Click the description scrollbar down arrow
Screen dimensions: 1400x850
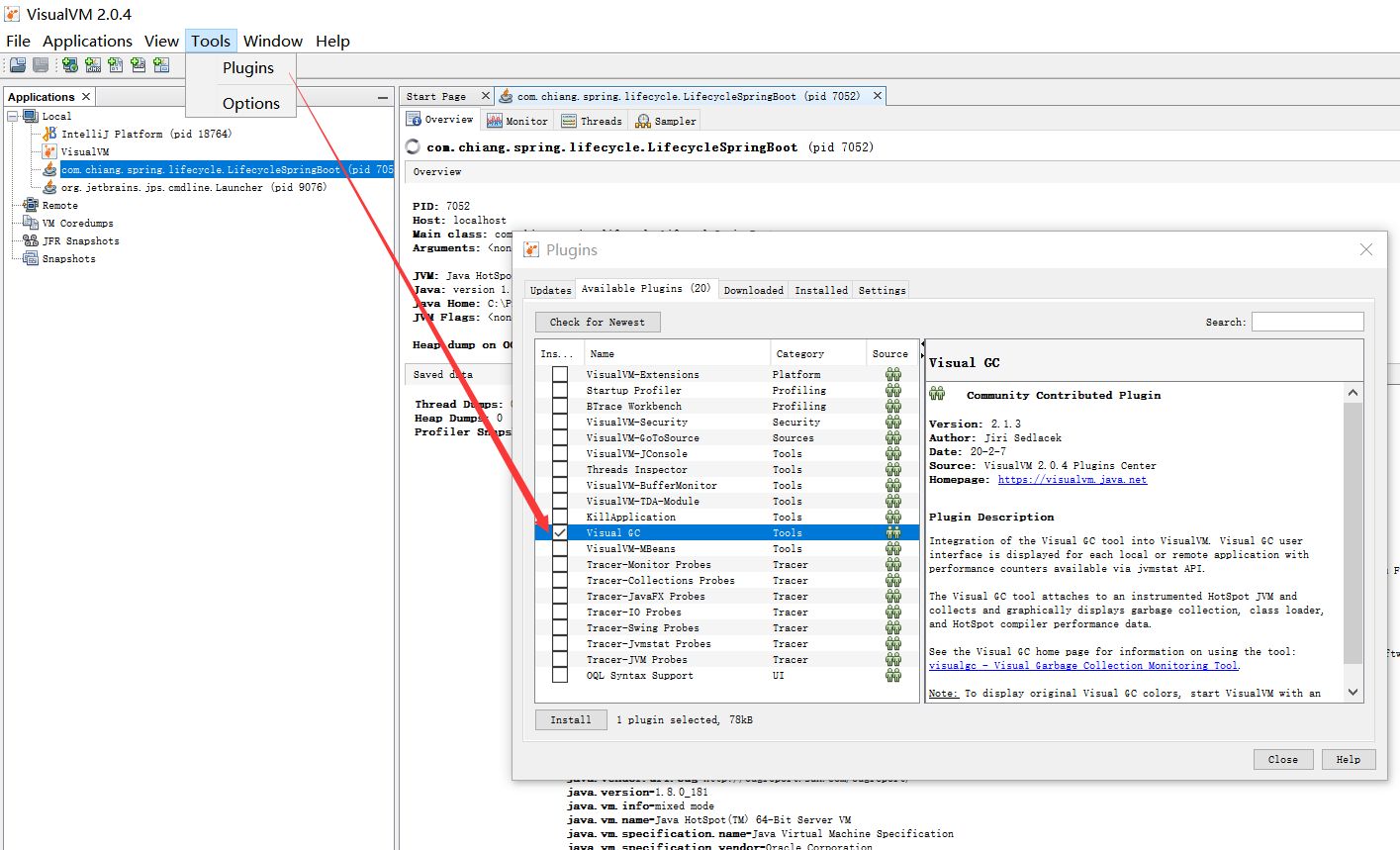pyautogui.click(x=1353, y=693)
